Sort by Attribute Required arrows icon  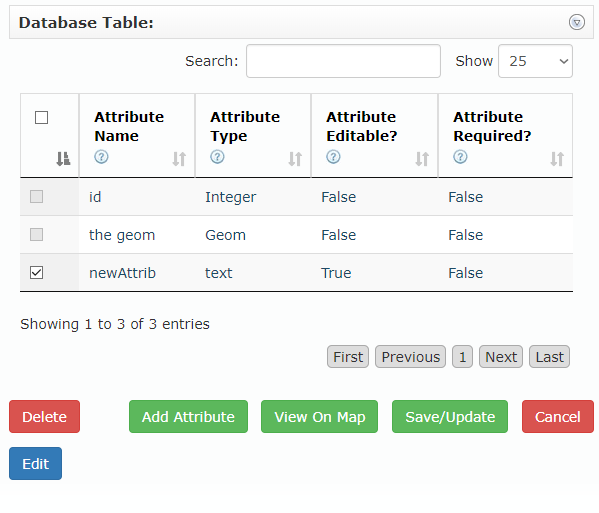point(557,159)
